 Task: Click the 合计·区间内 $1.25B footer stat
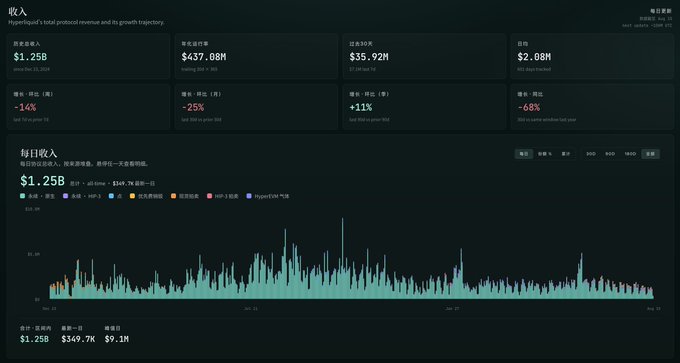pos(35,335)
